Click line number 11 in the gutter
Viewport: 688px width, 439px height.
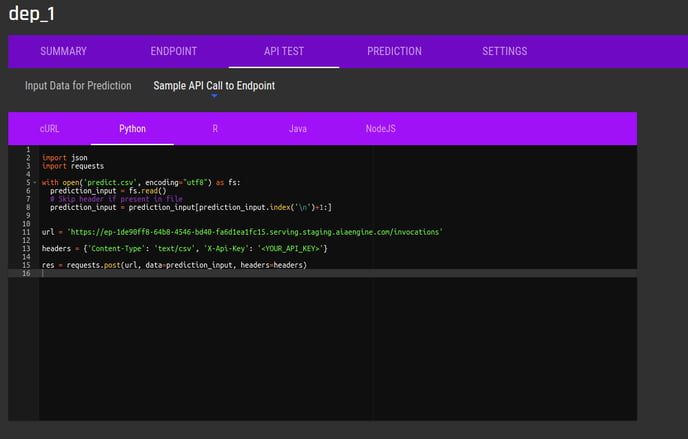click(26, 232)
